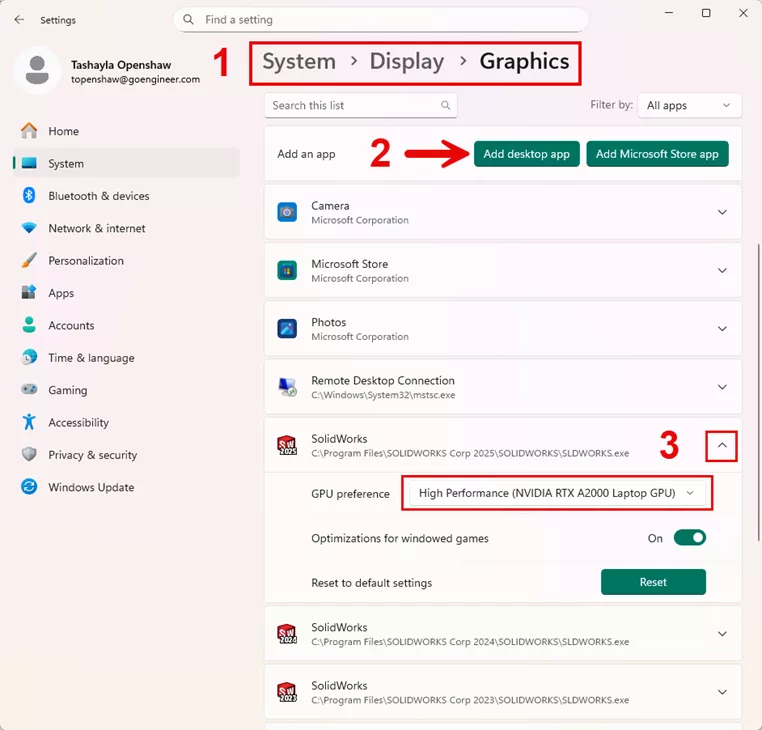Image resolution: width=762 pixels, height=730 pixels.
Task: Click the Graphics breadcrumb heading
Action: coord(524,62)
